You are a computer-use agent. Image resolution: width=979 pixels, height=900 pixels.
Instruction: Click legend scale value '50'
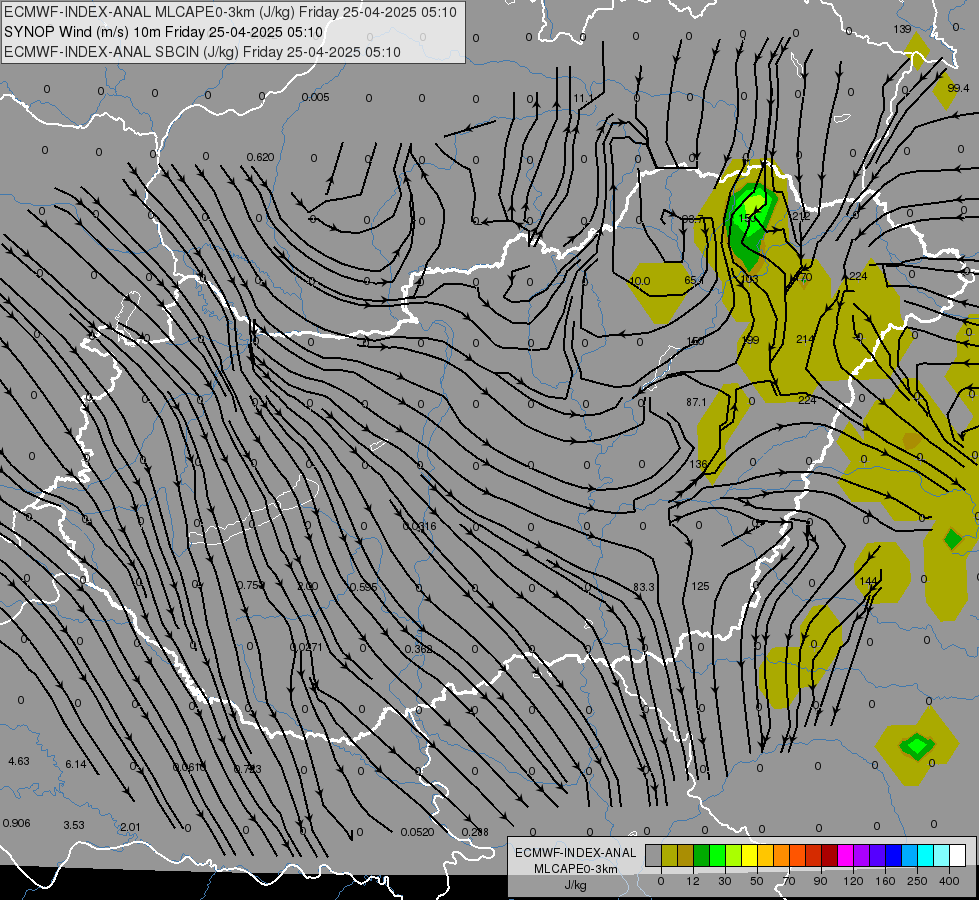coord(757,881)
